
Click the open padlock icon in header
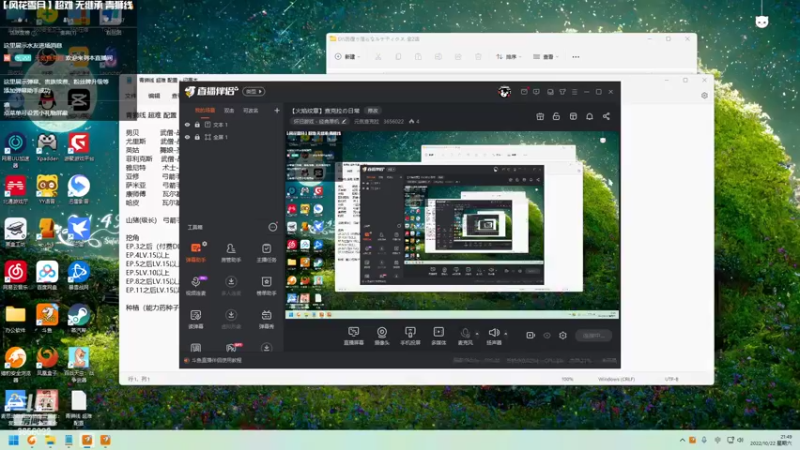click(x=556, y=116)
